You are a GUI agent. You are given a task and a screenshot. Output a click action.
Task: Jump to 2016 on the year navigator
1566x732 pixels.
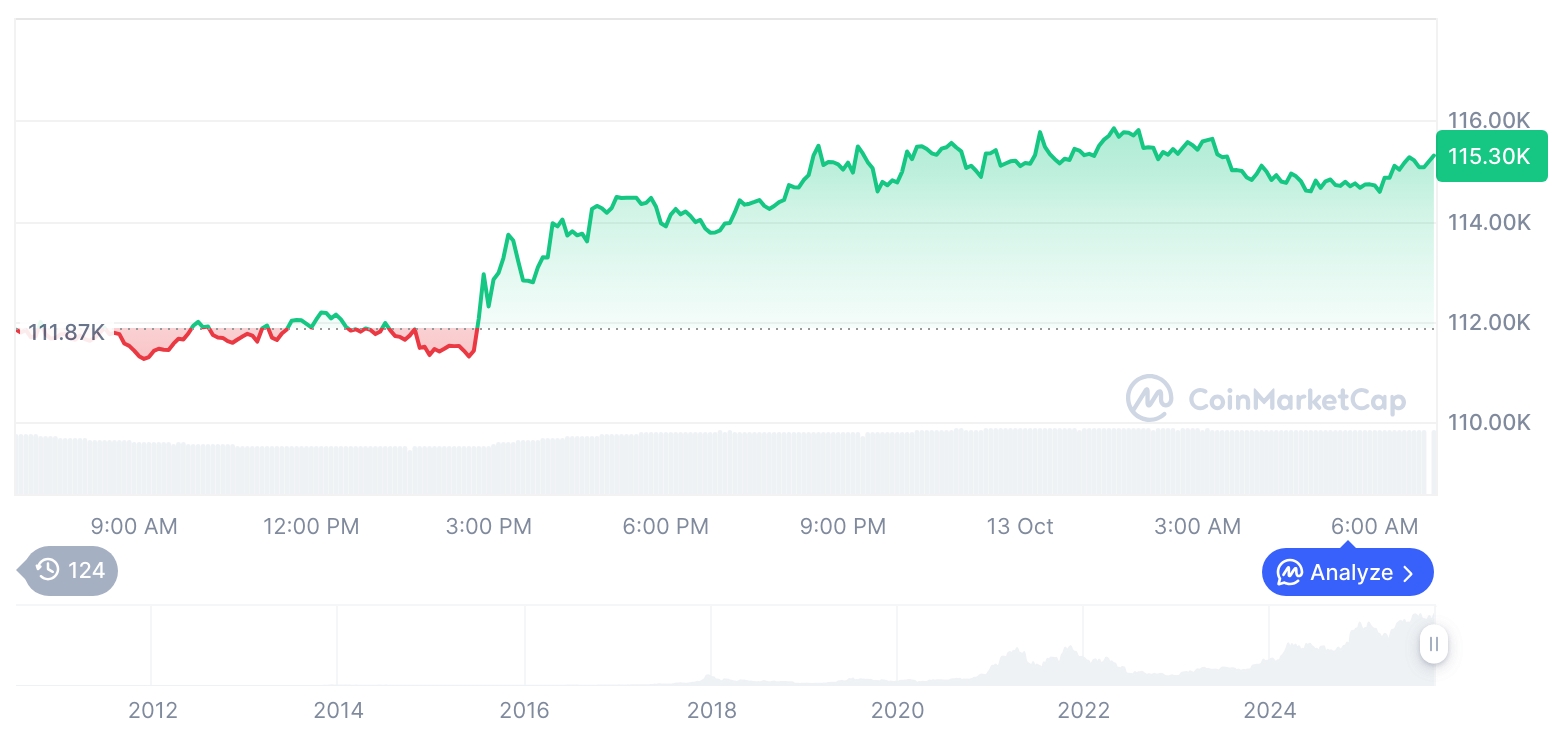point(525,711)
